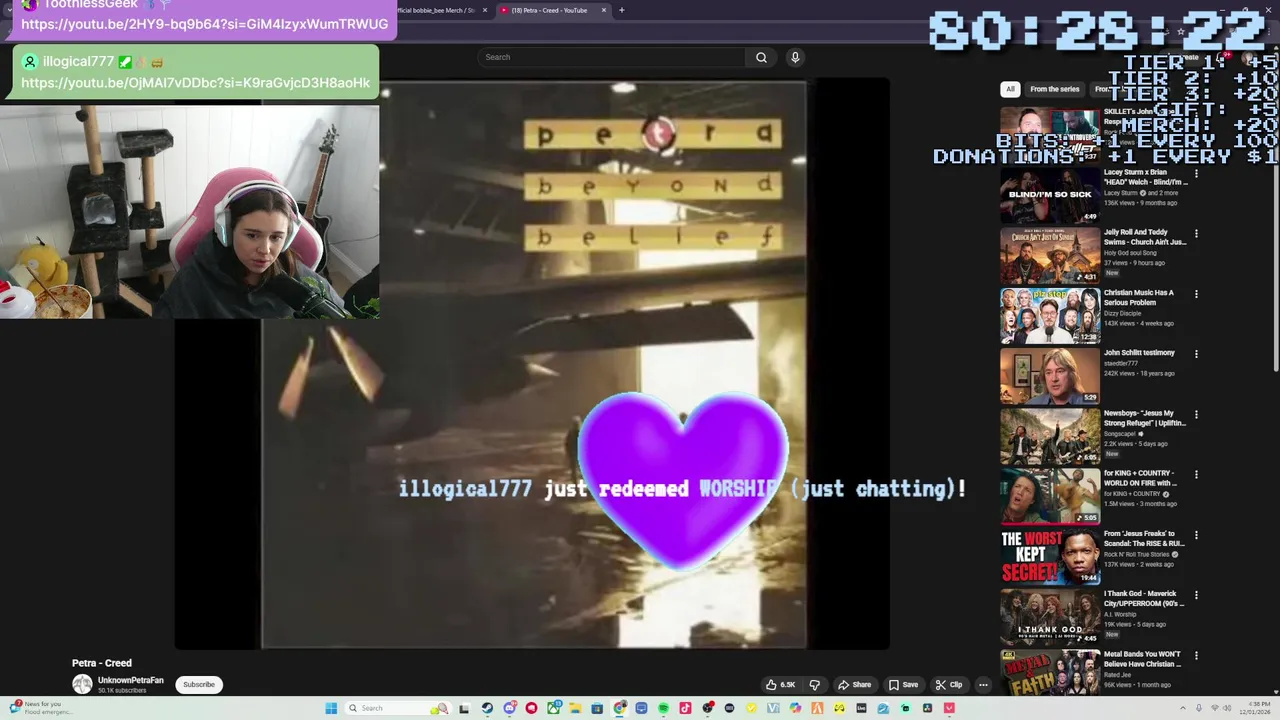The image size is (1280, 720).
Task: Open options menu for Jelly Roll video
Action: (1196, 234)
